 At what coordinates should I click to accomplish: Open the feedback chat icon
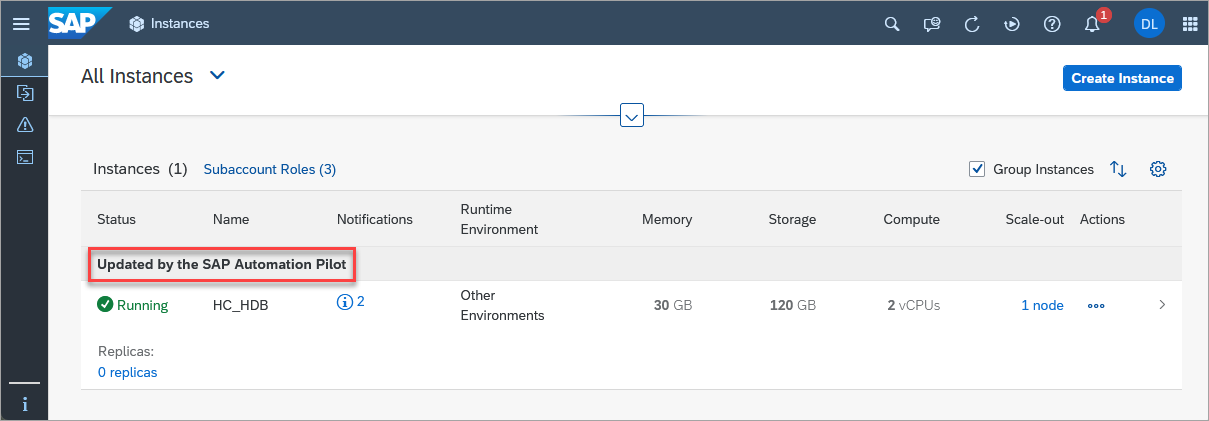932,24
